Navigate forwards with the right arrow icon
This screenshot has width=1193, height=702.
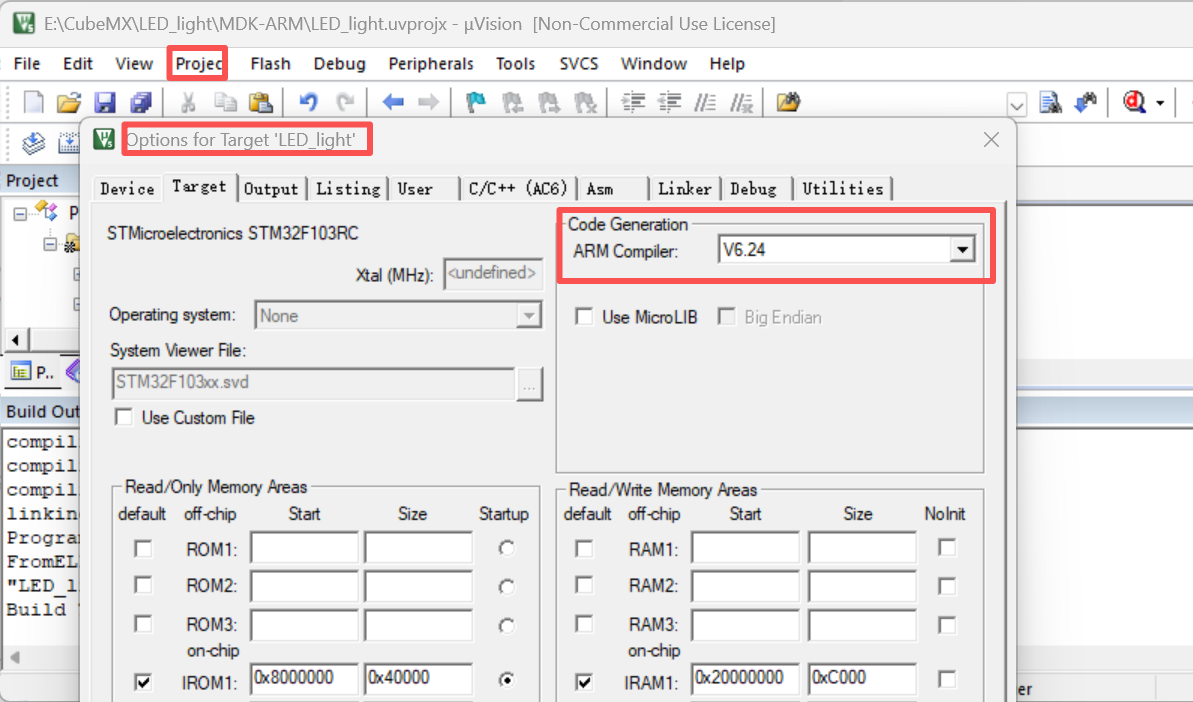click(x=428, y=102)
